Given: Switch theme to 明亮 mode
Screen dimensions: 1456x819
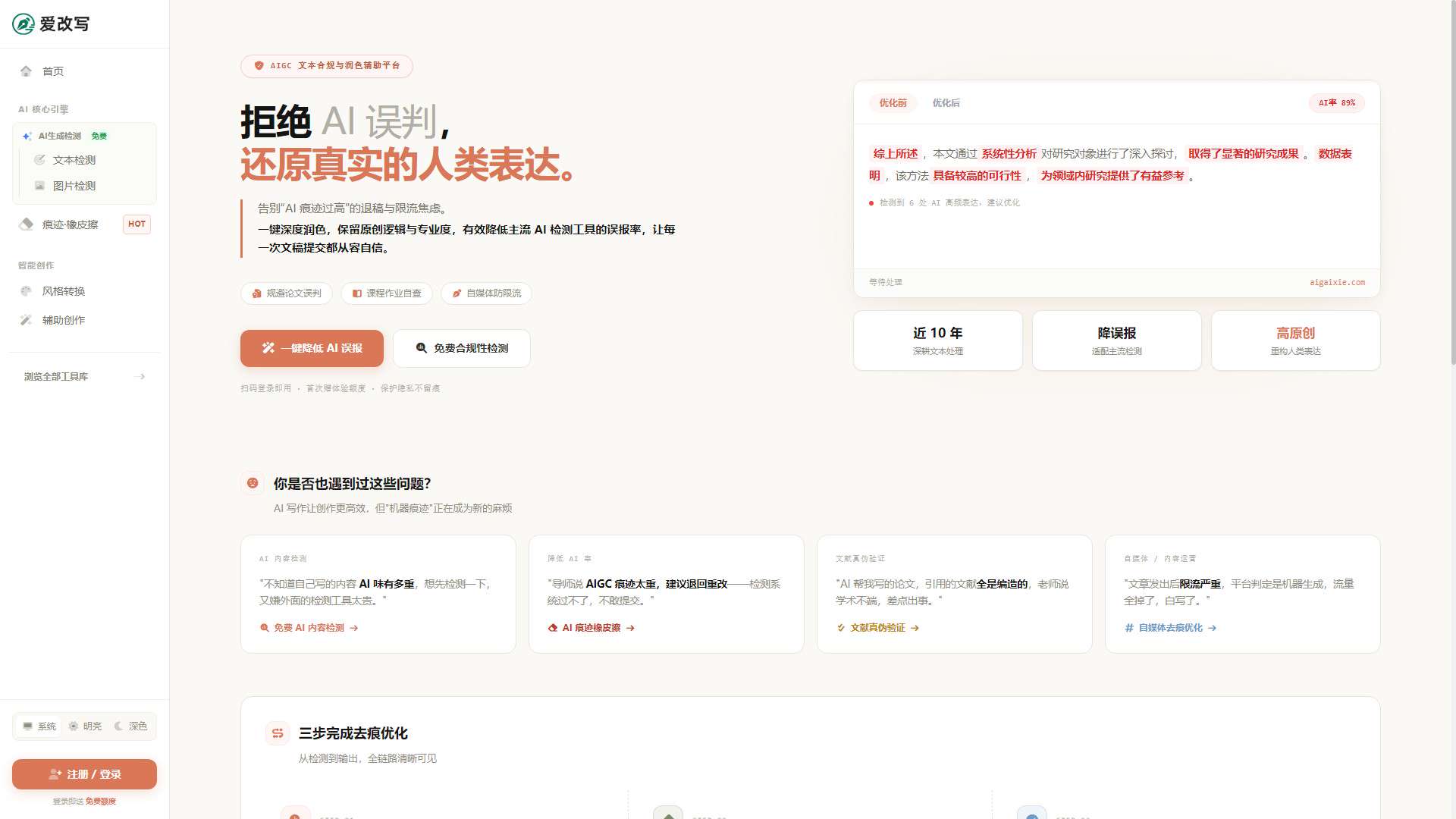Looking at the screenshot, I should (84, 726).
